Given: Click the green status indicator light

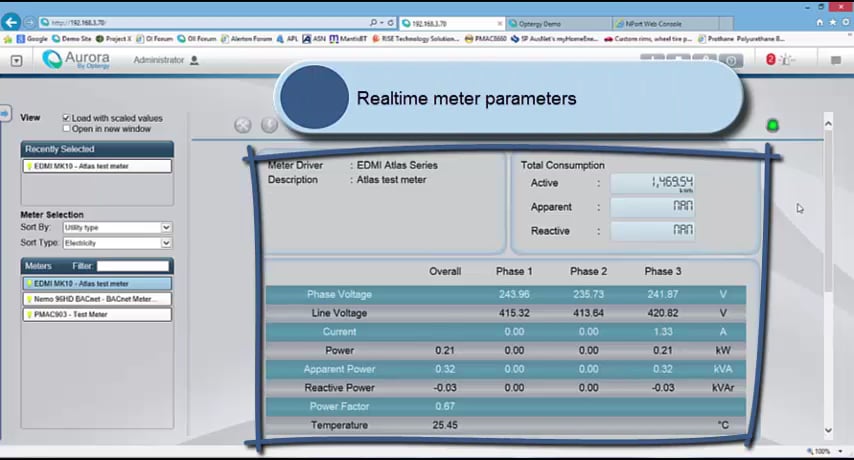Looking at the screenshot, I should pyautogui.click(x=772, y=126).
